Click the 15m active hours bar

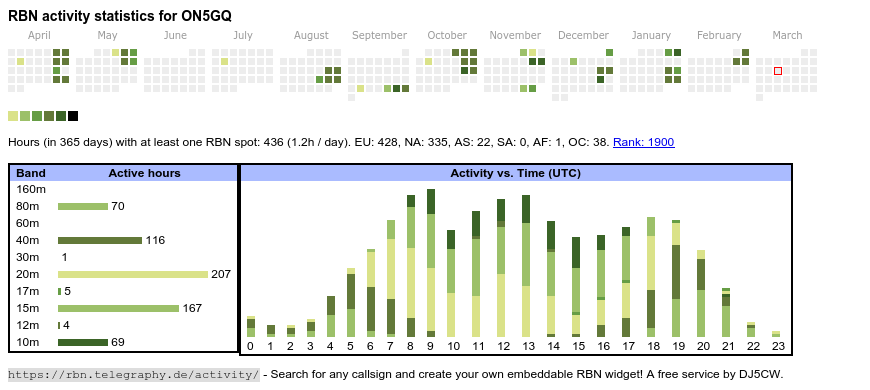click(x=118, y=308)
